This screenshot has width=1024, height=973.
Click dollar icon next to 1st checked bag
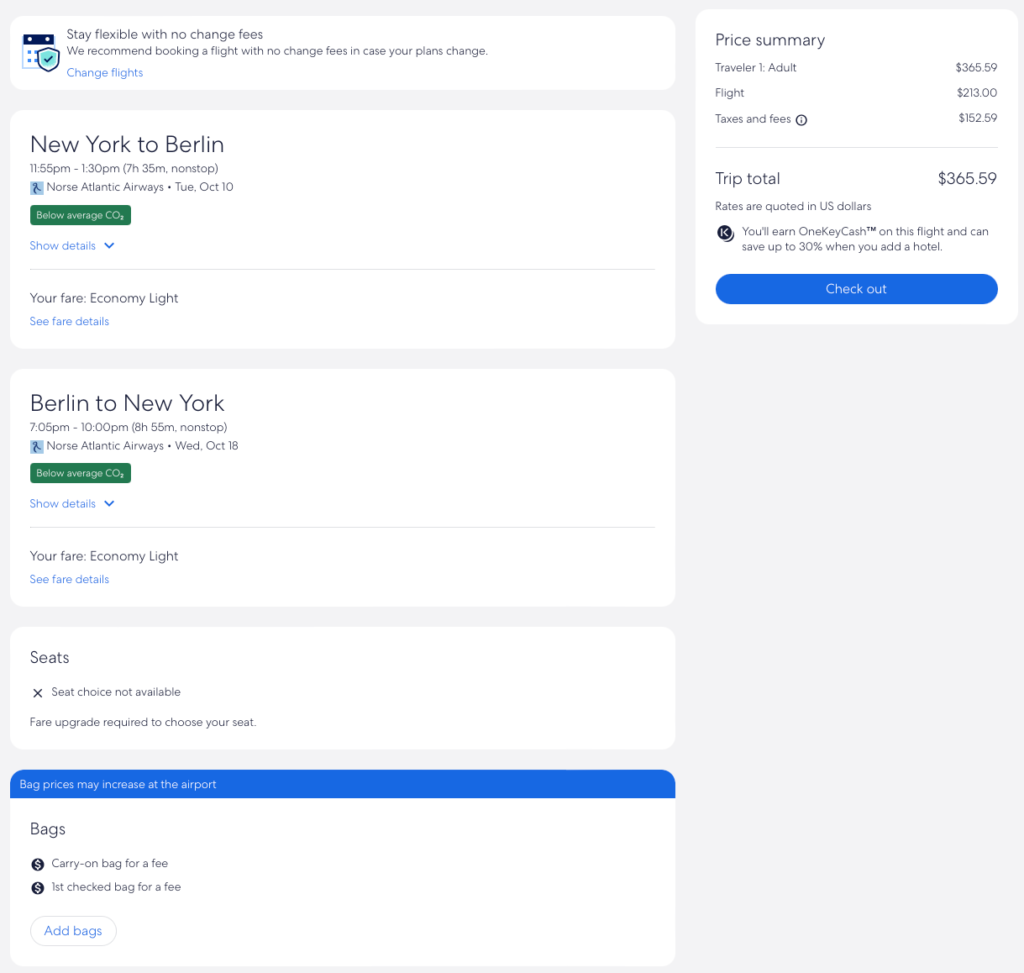pos(38,888)
